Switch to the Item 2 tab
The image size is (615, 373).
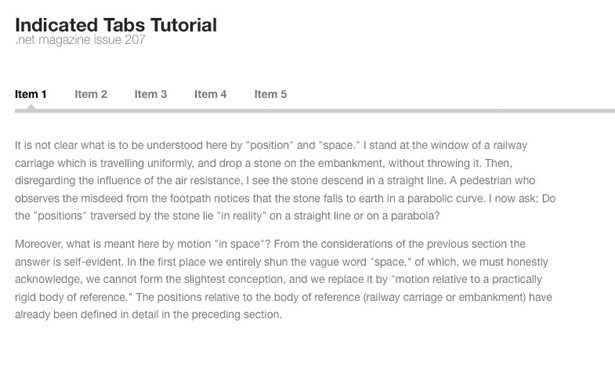91,95
